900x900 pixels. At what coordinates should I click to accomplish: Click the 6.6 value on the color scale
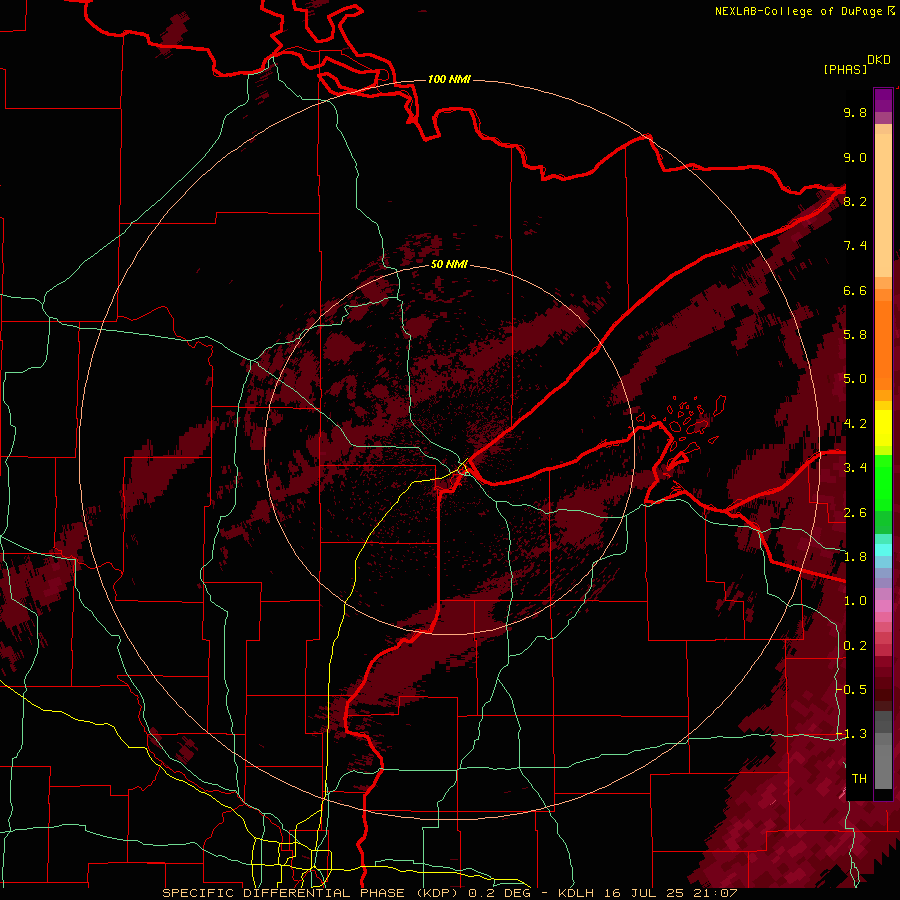(x=855, y=290)
